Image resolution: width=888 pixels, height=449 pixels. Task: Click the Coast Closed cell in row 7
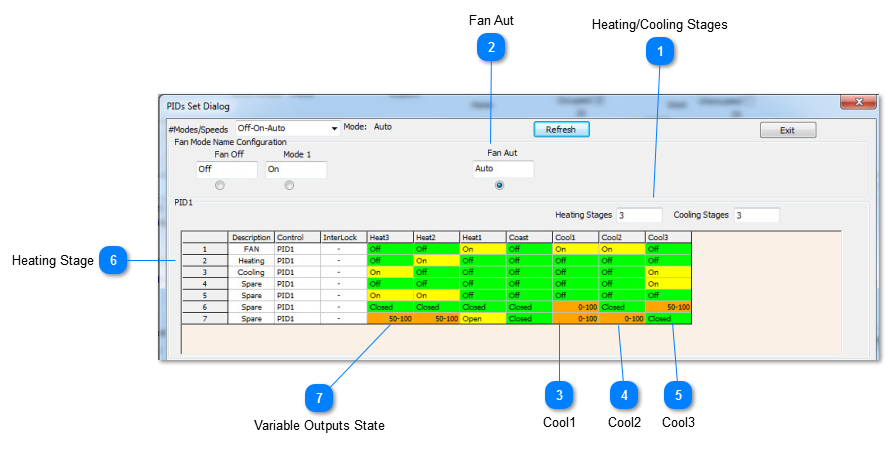530,319
